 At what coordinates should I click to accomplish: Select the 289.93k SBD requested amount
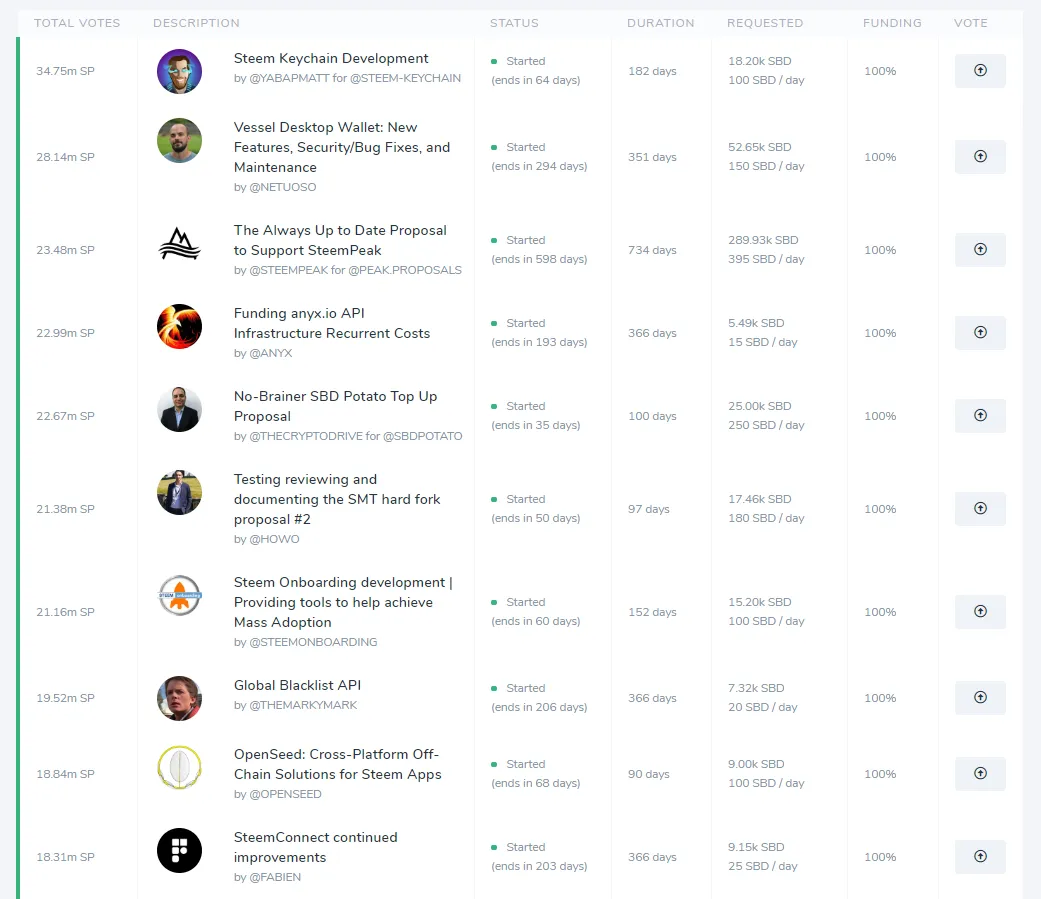pos(763,240)
